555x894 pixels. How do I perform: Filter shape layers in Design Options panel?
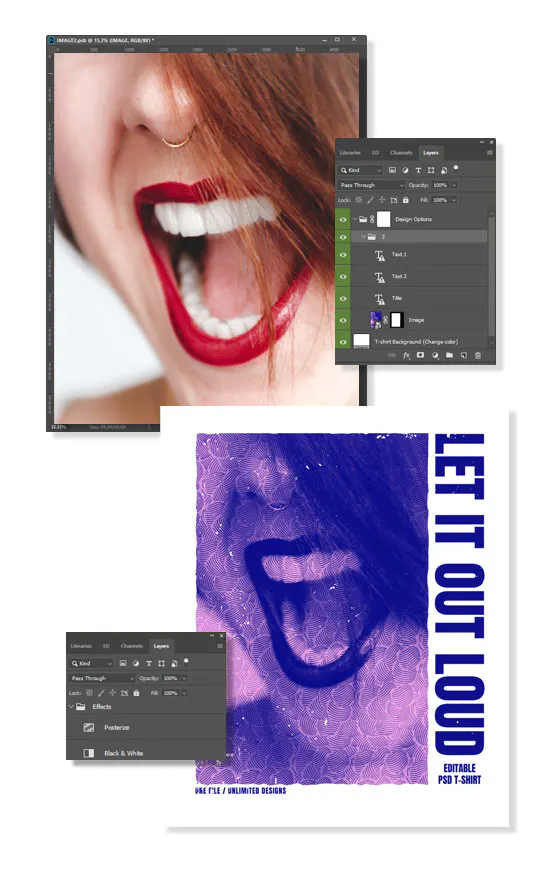click(x=431, y=170)
